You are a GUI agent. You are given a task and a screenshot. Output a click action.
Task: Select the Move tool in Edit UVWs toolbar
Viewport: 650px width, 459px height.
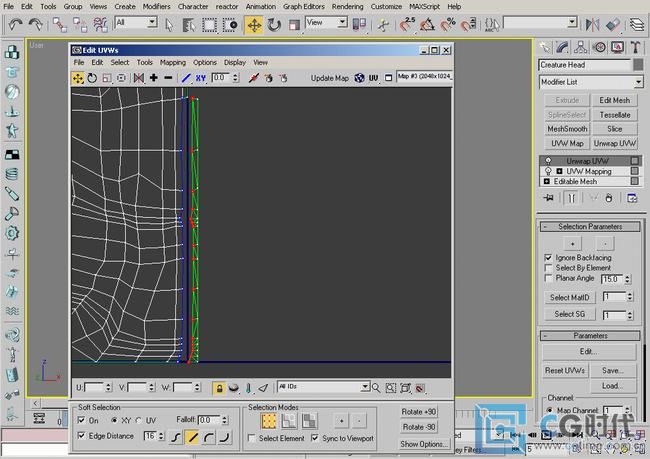[x=78, y=78]
